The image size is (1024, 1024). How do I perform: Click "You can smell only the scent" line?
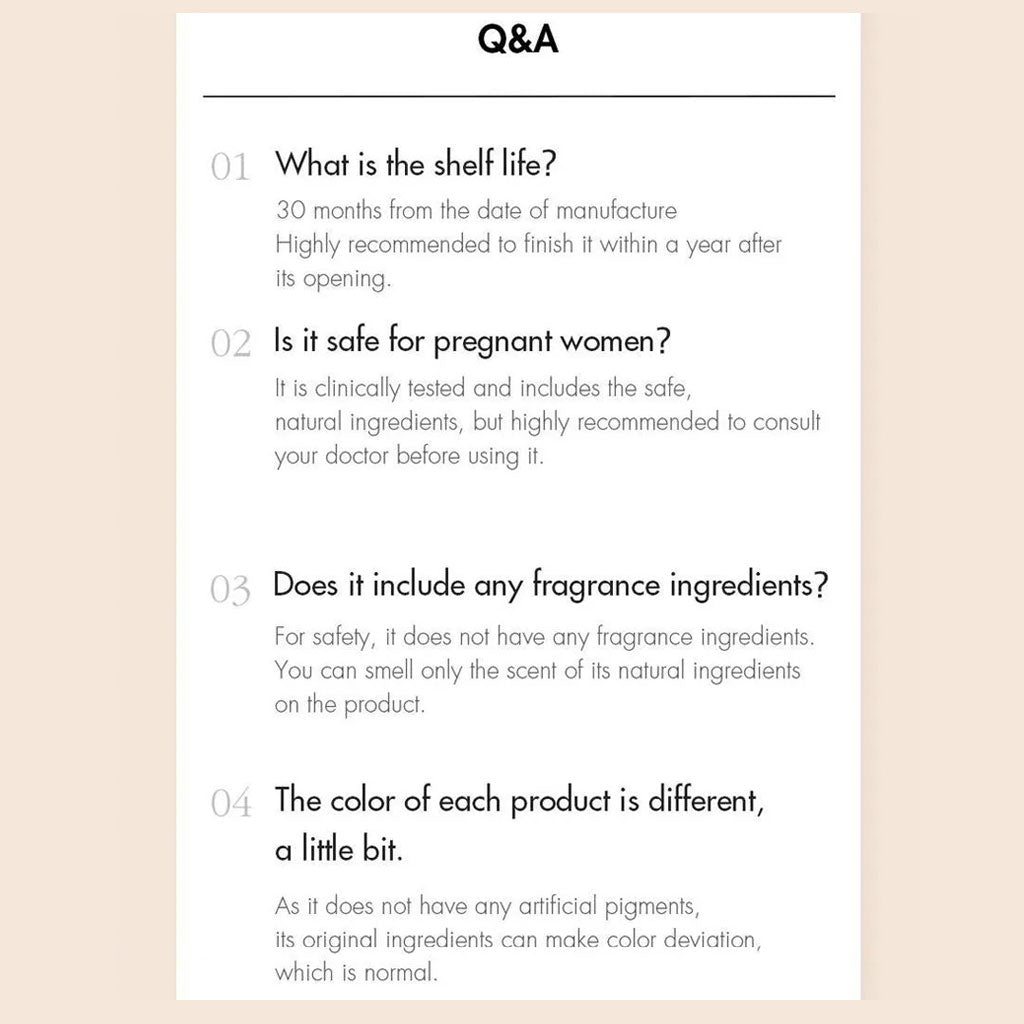point(538,670)
